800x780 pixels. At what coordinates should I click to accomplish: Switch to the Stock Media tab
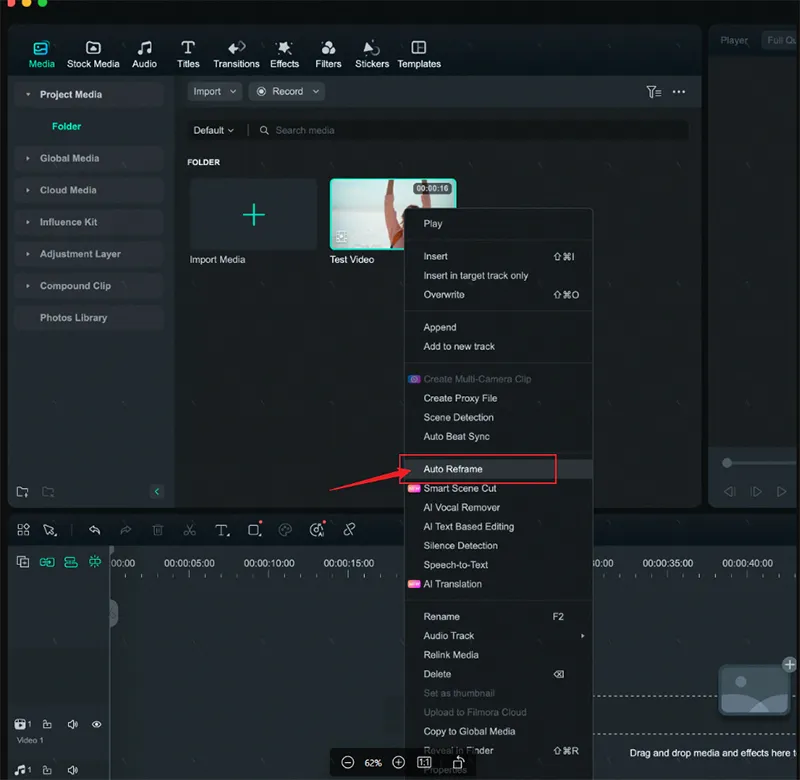coord(93,52)
